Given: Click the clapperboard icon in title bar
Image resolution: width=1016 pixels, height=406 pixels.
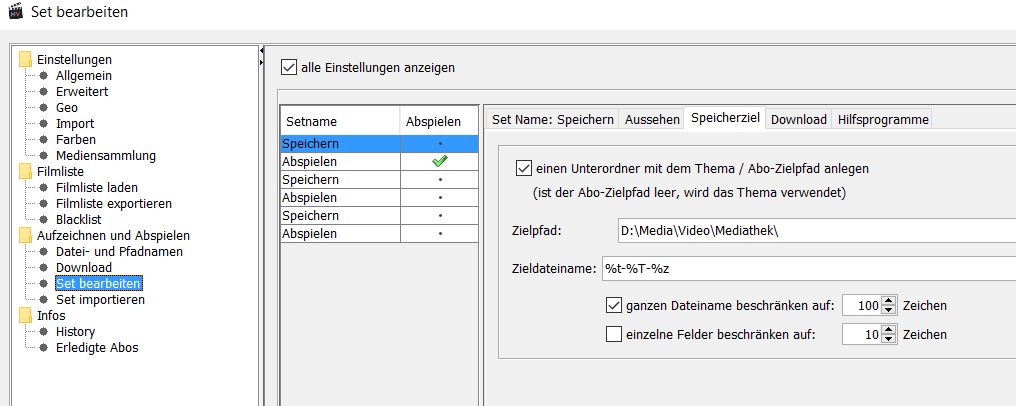Looking at the screenshot, I should click(x=15, y=13).
